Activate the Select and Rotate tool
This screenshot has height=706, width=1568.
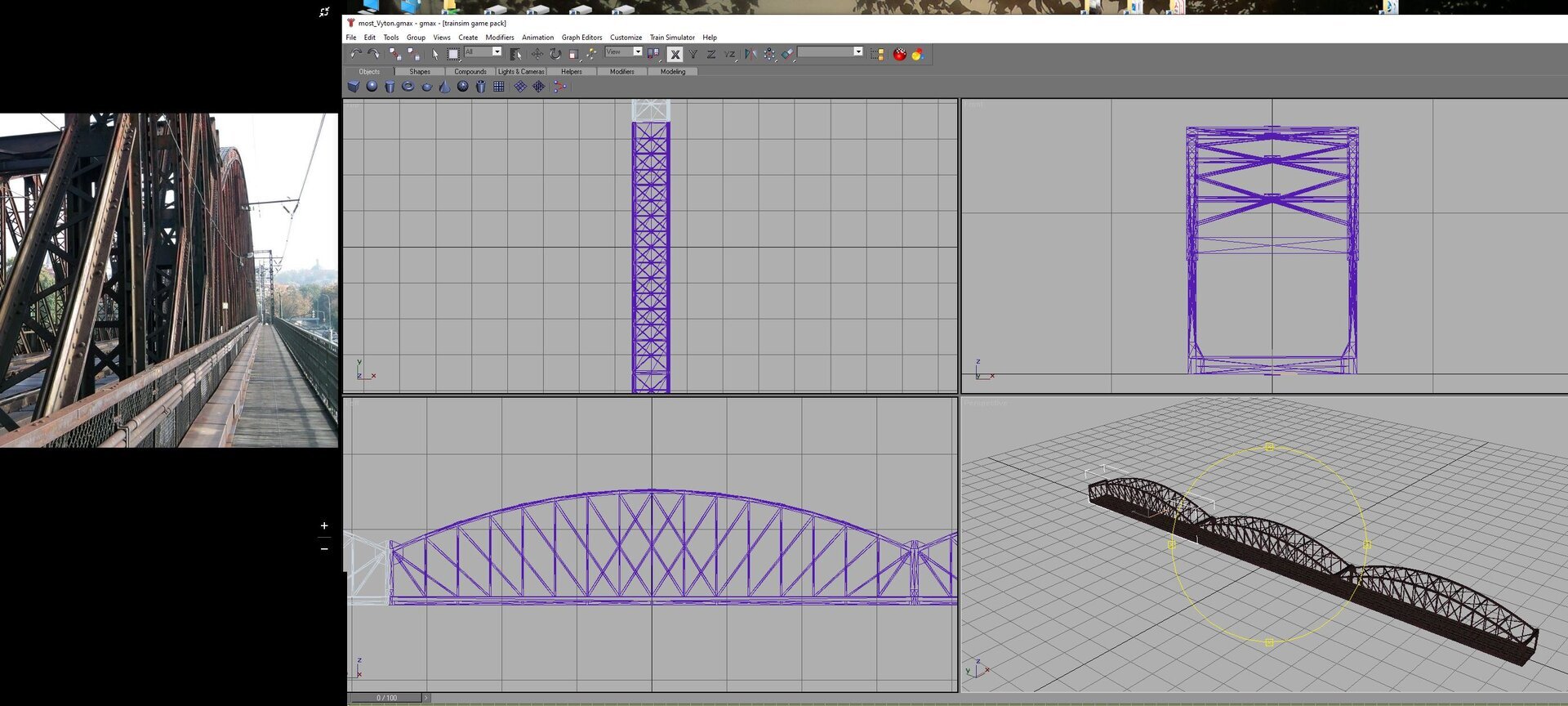(555, 54)
